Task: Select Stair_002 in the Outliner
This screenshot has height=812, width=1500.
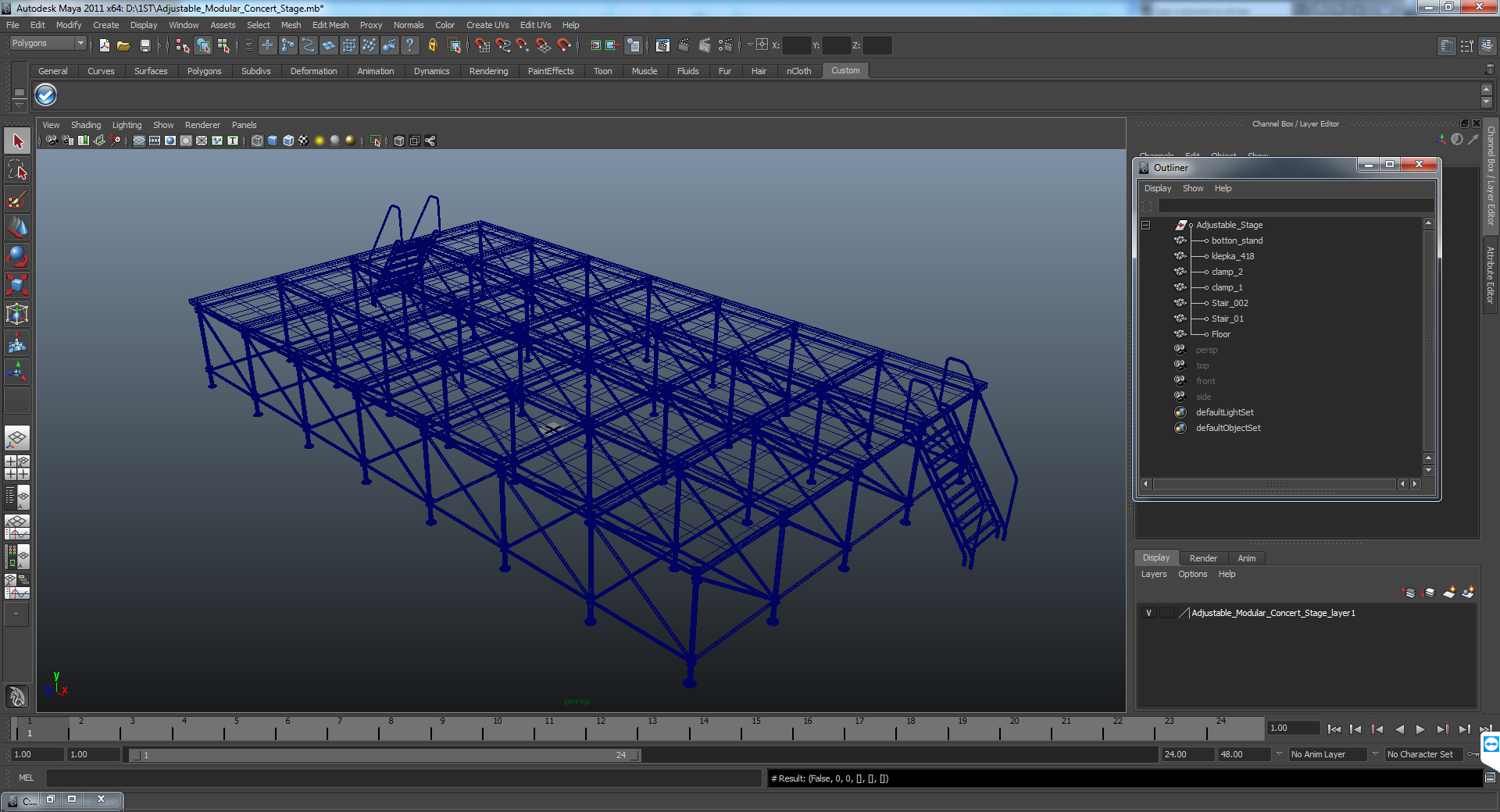Action: coord(1230,303)
